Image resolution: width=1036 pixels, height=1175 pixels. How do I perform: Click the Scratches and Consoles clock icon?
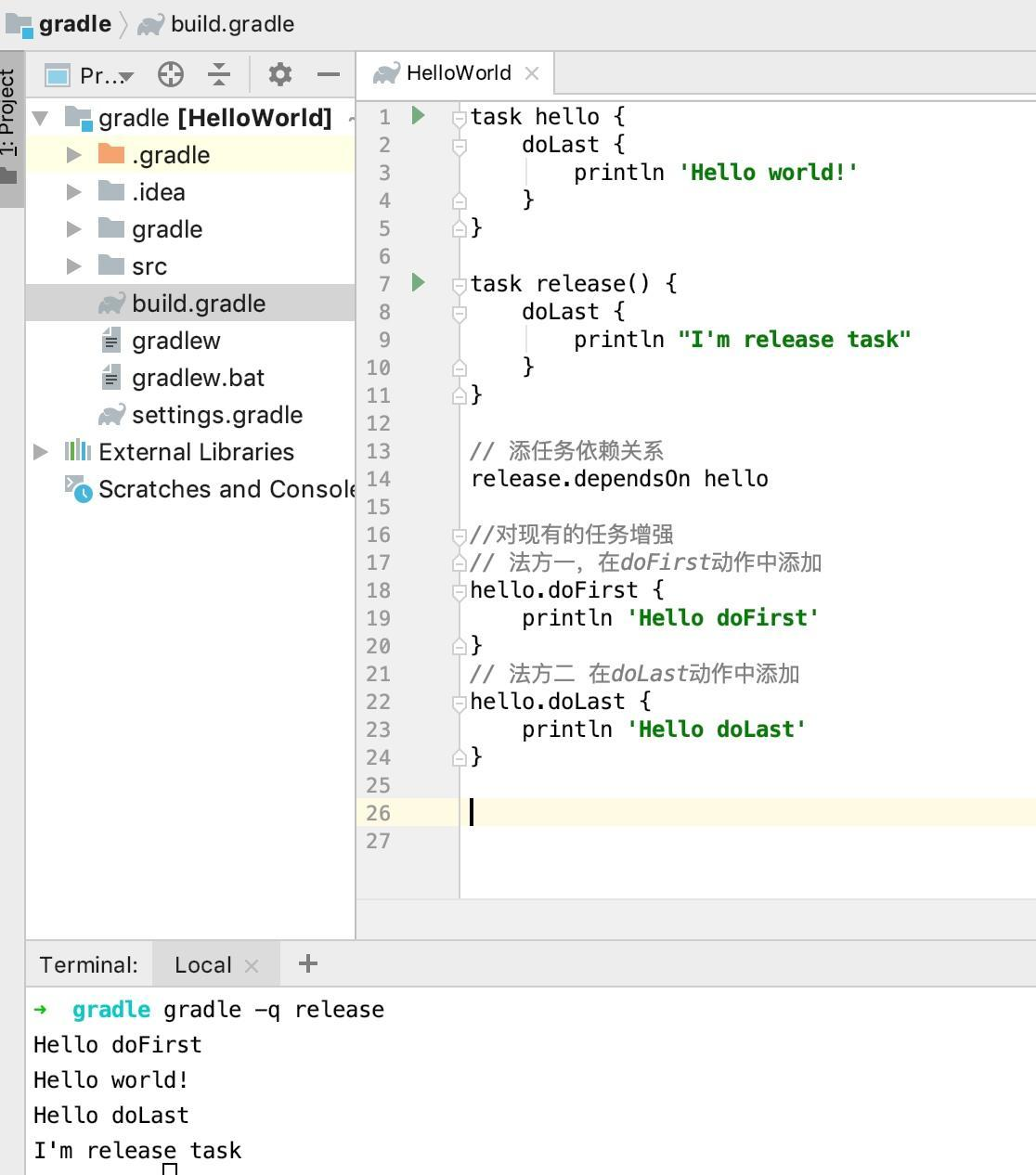coord(78,488)
